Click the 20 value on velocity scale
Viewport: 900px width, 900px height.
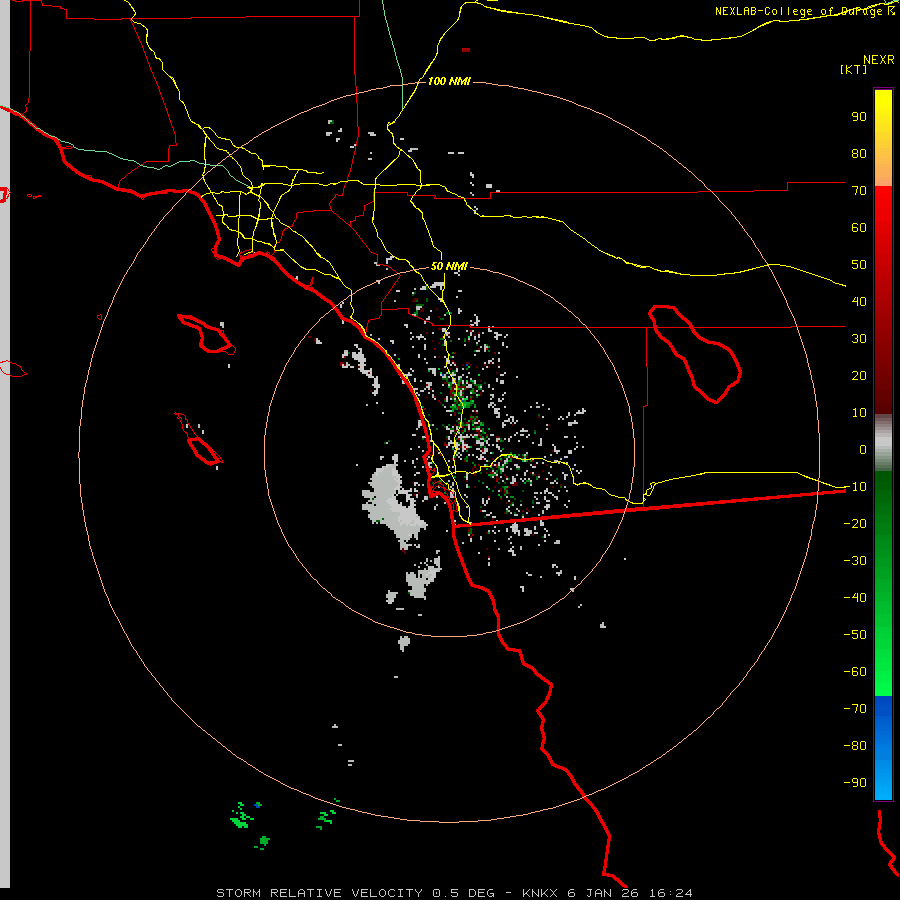click(859, 375)
